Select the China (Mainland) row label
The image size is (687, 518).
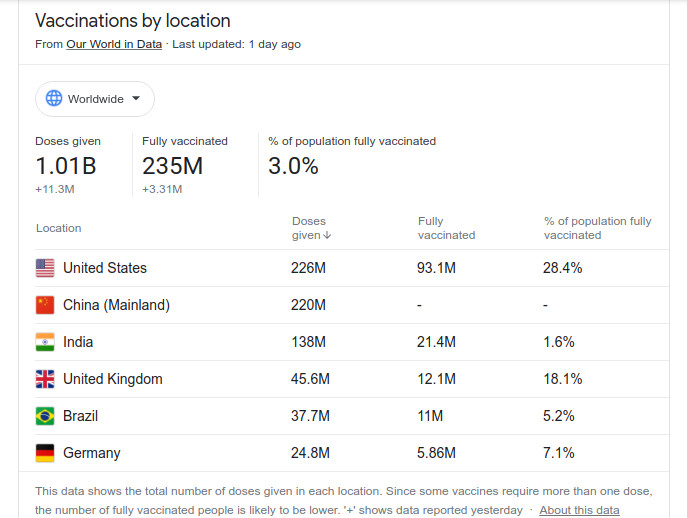[116, 305]
